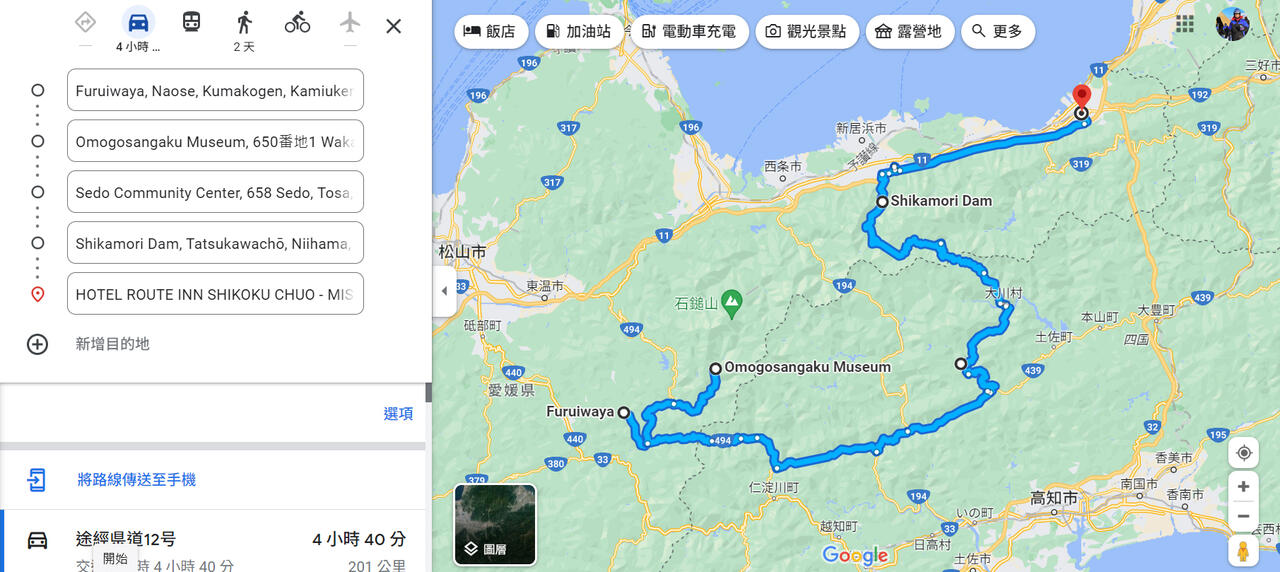This screenshot has height=572, width=1280.
Task: Send the route via 將路線傳送至手機
Action: 137,480
